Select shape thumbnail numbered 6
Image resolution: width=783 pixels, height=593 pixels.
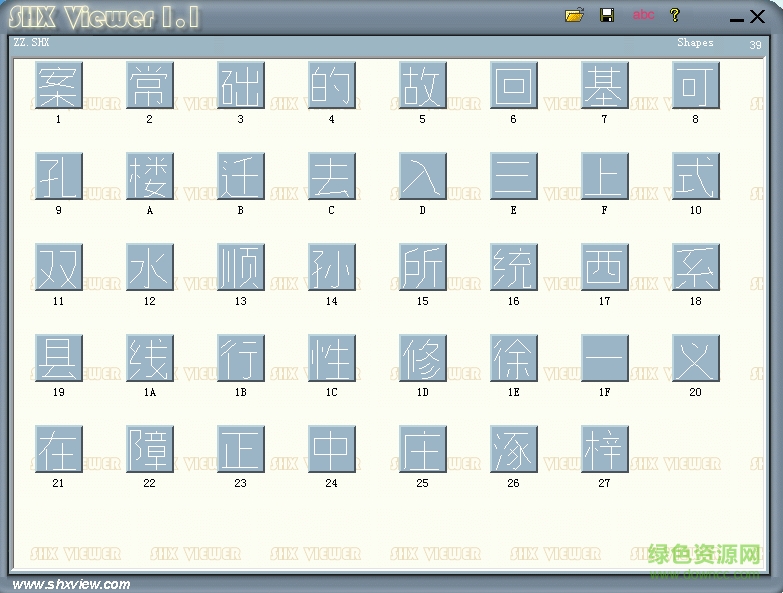click(x=513, y=86)
